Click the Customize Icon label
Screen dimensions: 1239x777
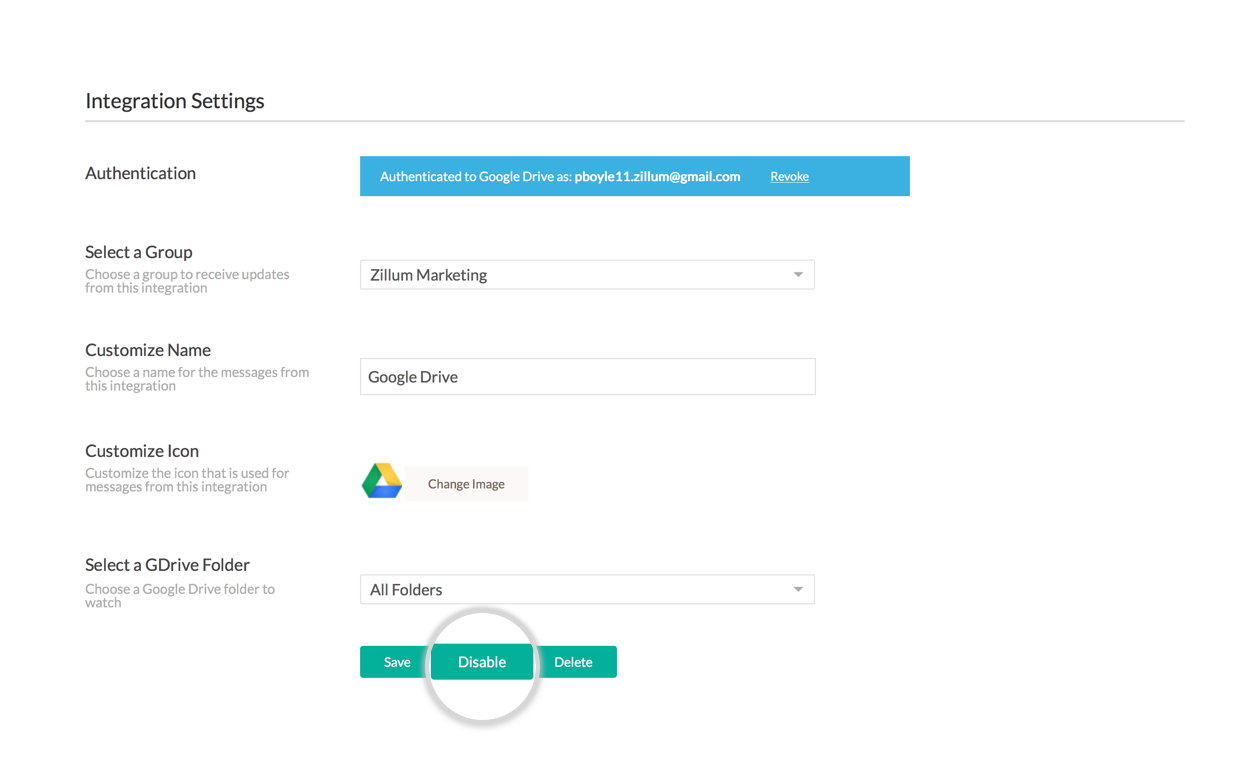point(142,451)
